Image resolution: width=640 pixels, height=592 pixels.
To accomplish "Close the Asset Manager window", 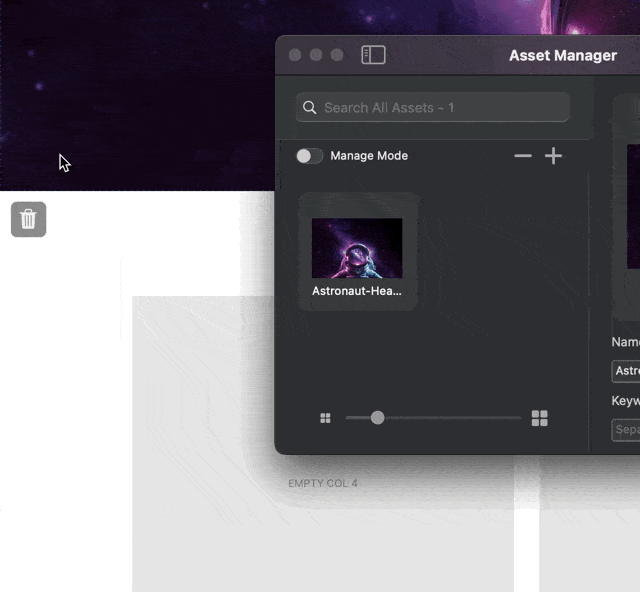I will pyautogui.click(x=295, y=55).
